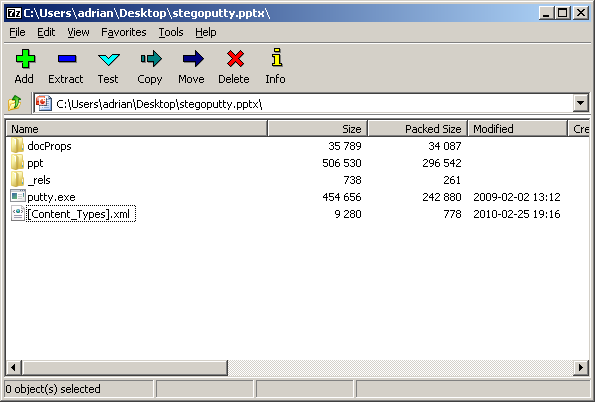Click the green Add toolbar icon
595x402 pixels.
point(25,59)
